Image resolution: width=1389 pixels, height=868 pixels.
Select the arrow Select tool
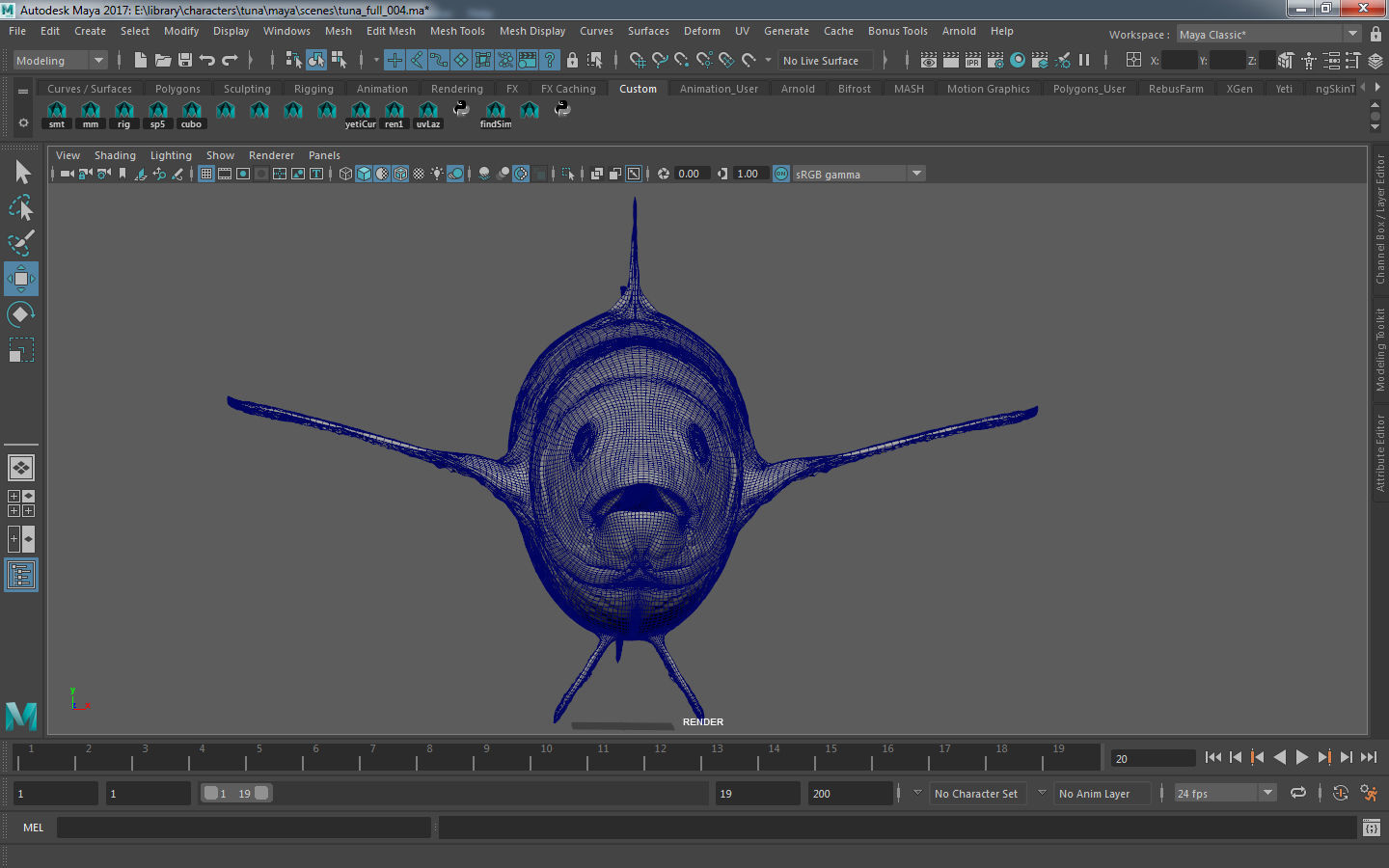(21, 173)
